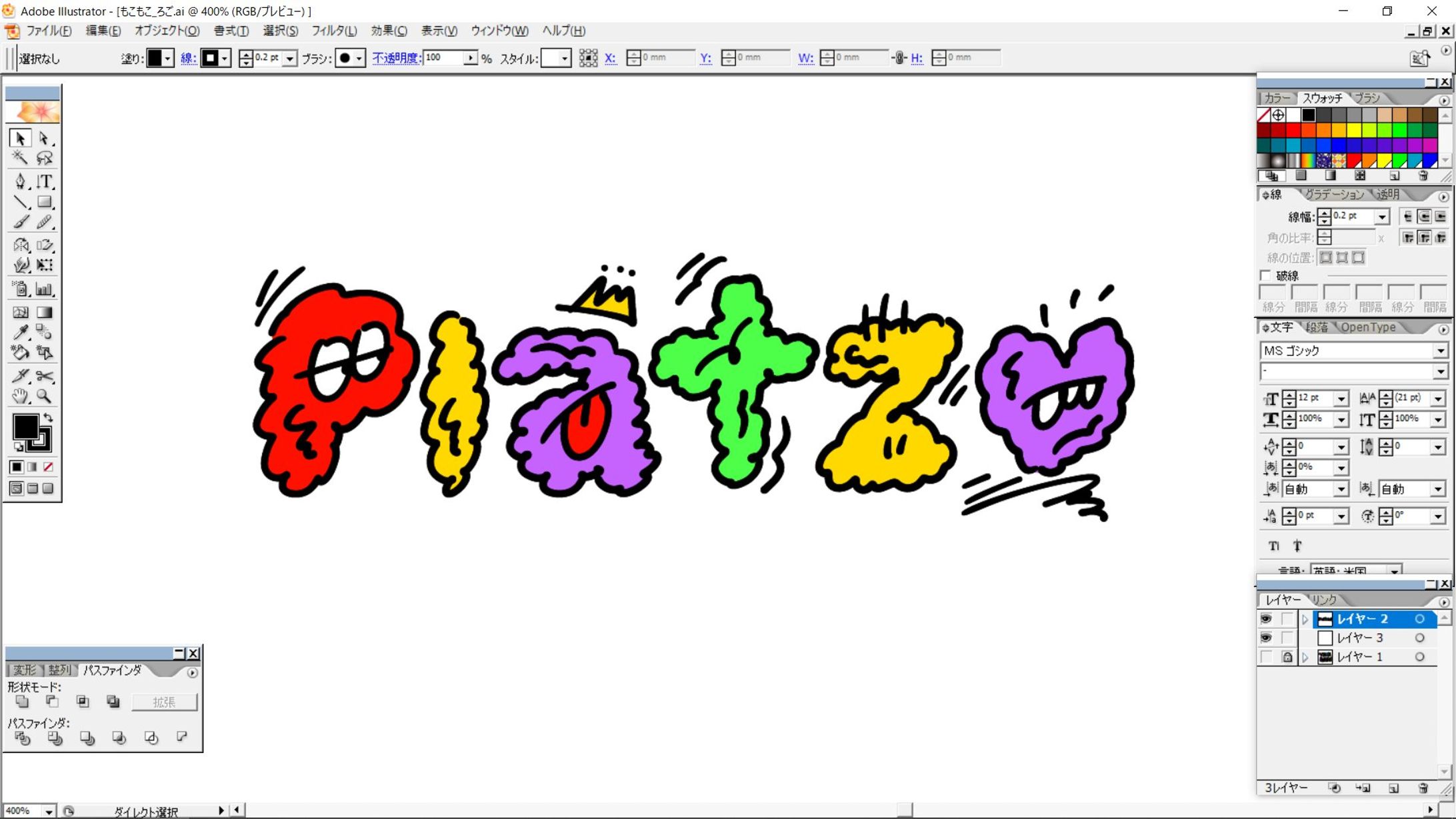Activate the Zoom tool
This screenshot has height=819, width=1456.
point(45,397)
